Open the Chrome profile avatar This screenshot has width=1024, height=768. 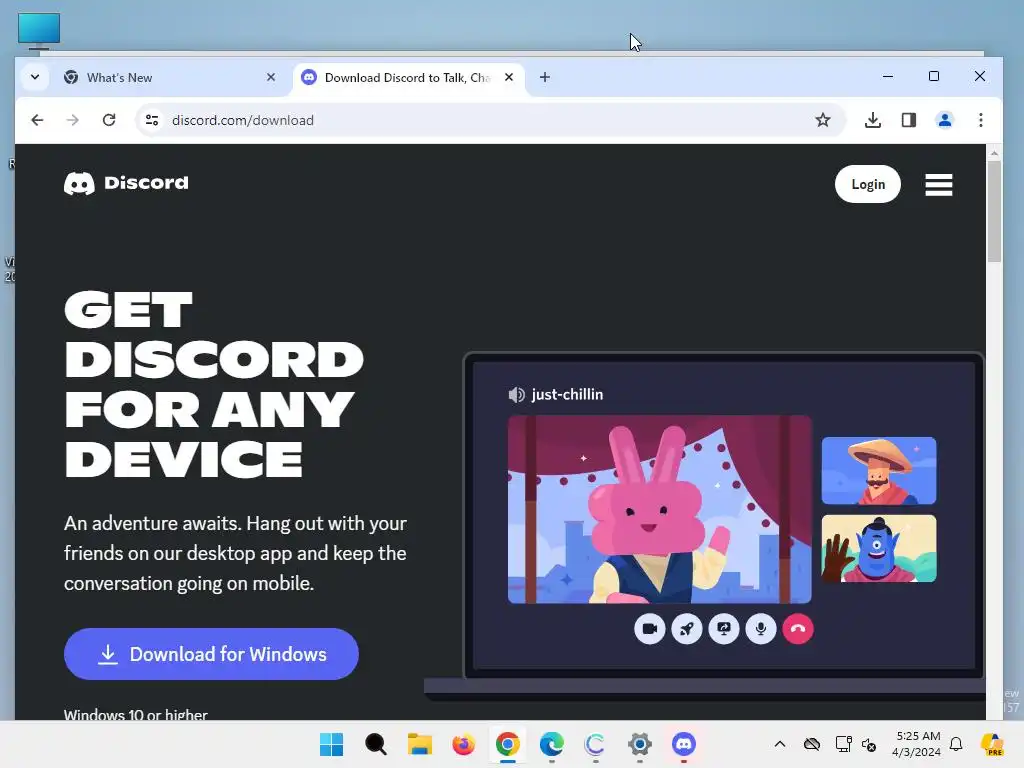pos(944,120)
